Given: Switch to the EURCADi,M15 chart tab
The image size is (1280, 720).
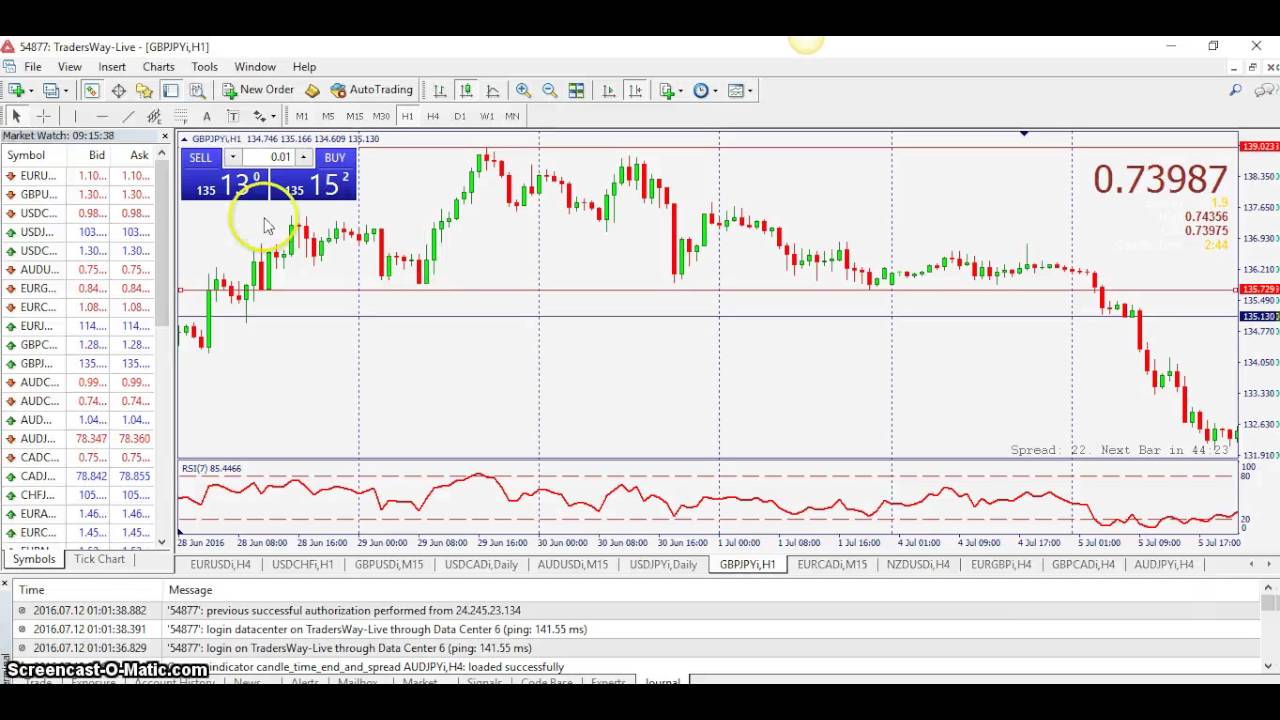Looking at the screenshot, I should pos(831,564).
